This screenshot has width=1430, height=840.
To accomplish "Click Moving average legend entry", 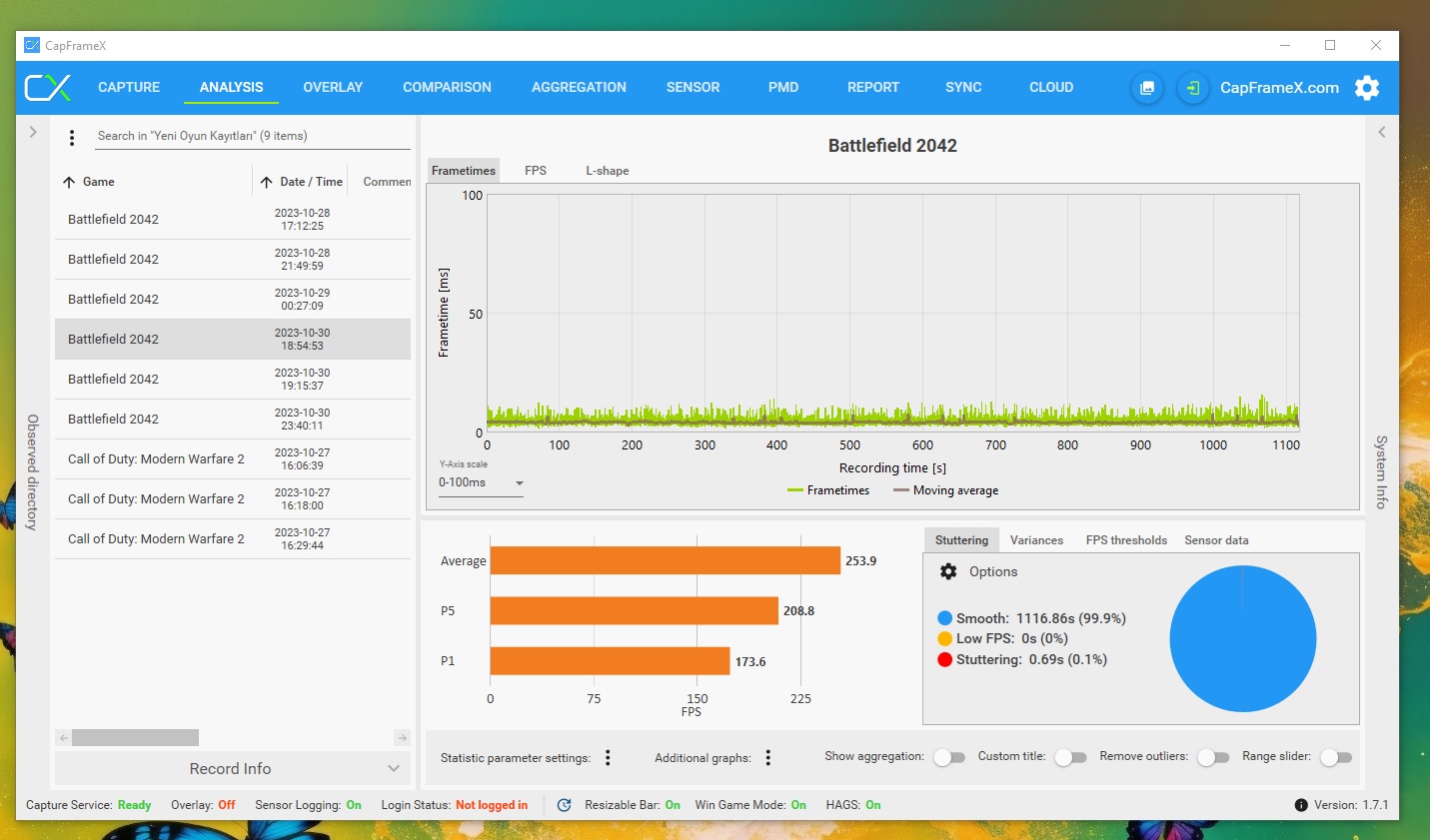I will click(x=945, y=490).
